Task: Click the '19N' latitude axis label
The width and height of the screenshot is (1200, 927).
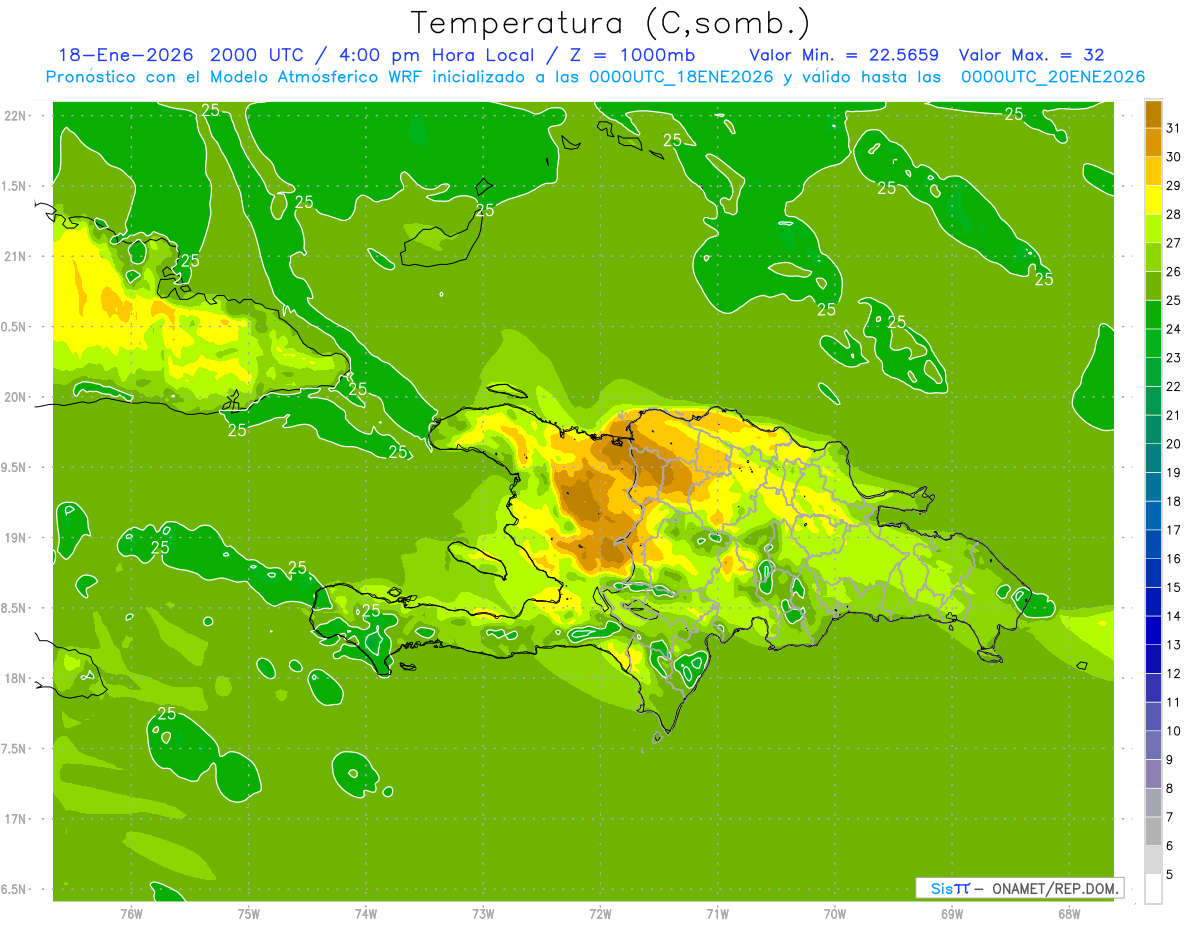Action: pos(16,538)
